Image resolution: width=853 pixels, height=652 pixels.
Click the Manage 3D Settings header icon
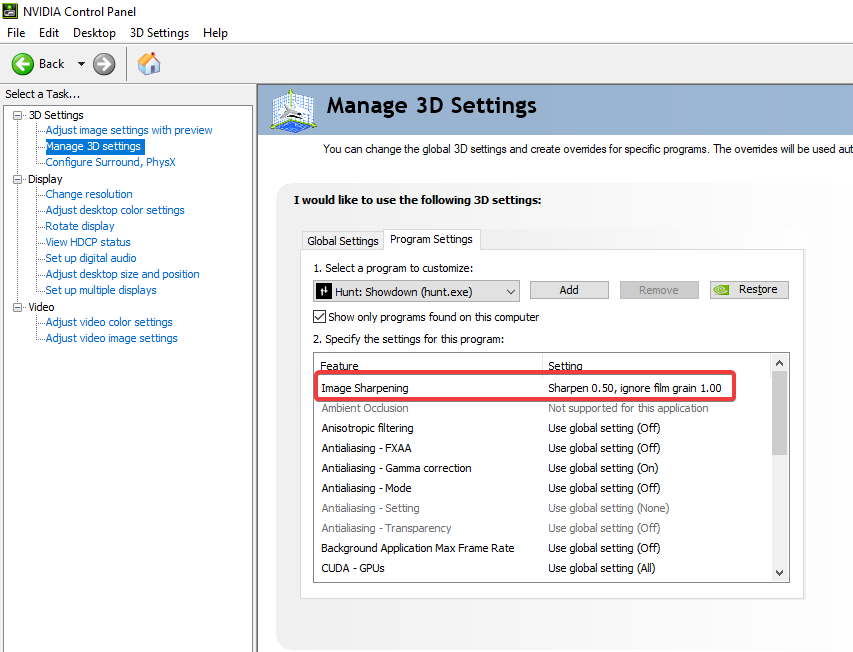pos(294,109)
